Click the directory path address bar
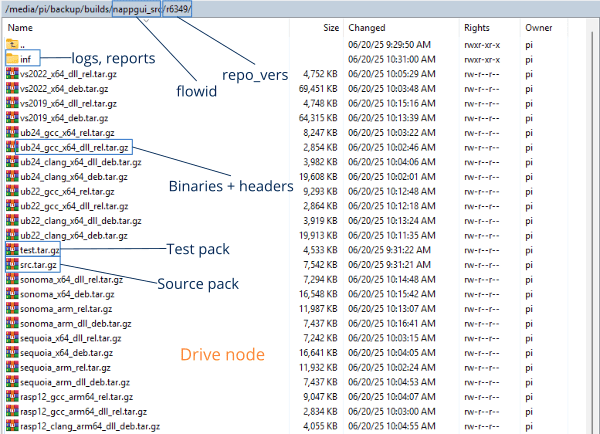600x434 pixels. coord(300,9)
